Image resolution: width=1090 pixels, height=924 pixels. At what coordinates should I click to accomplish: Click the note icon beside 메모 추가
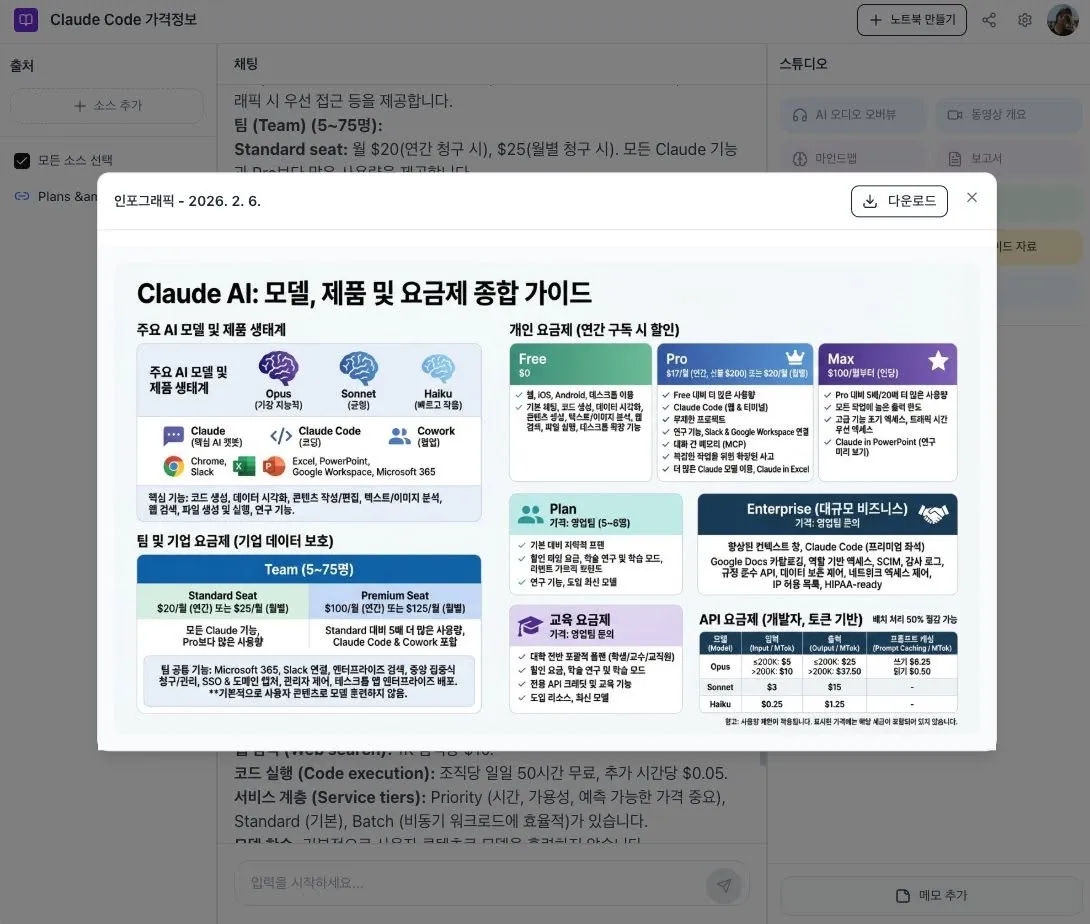(903, 895)
